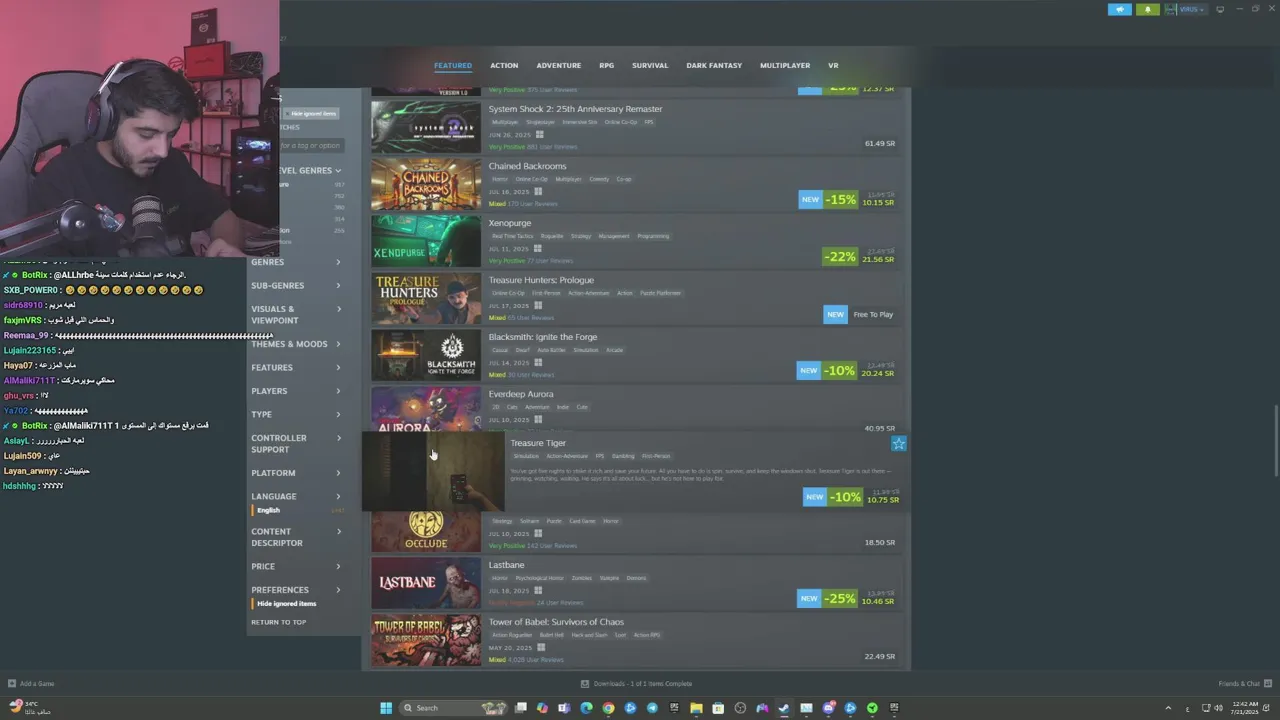Remove the Hide ignored items filter chip
Viewport: 1280px width, 720px height.
pyautogui.click(x=312, y=113)
